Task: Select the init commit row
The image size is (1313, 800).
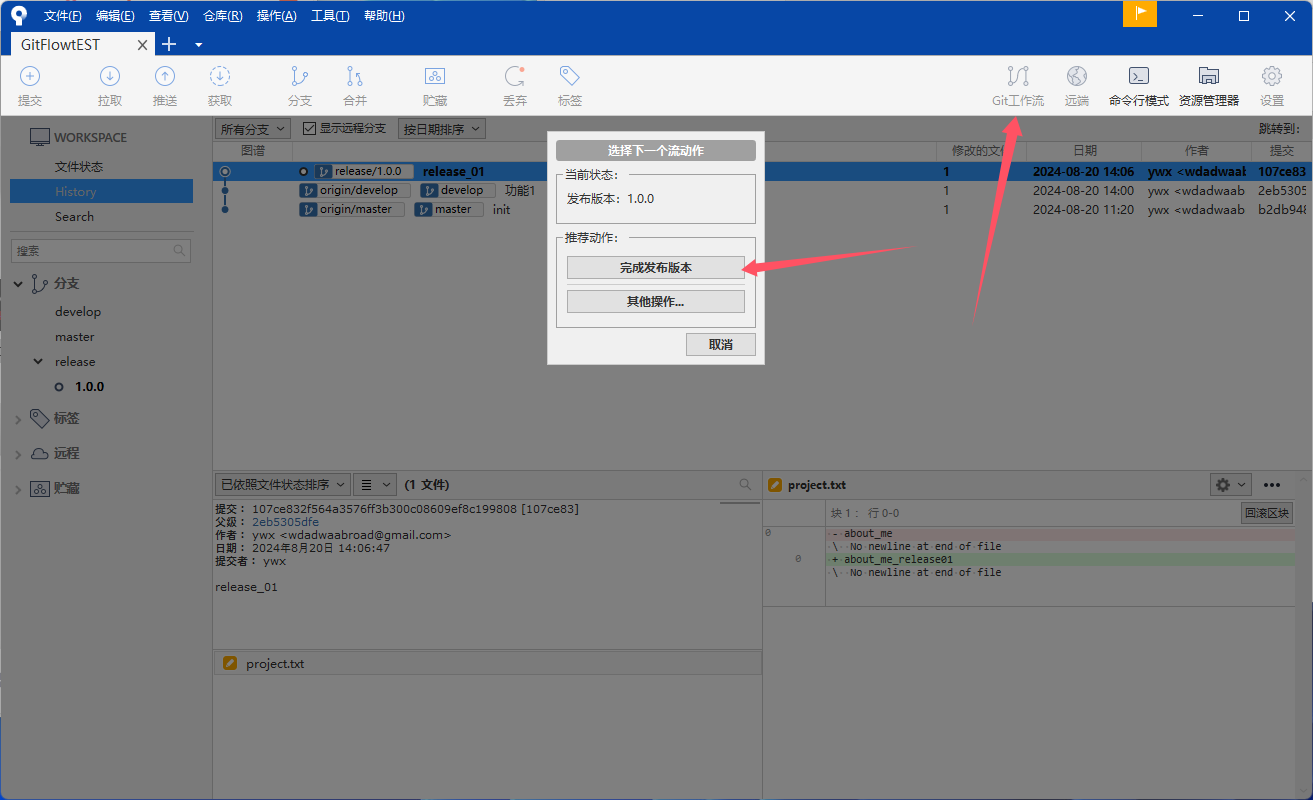Action: point(762,209)
